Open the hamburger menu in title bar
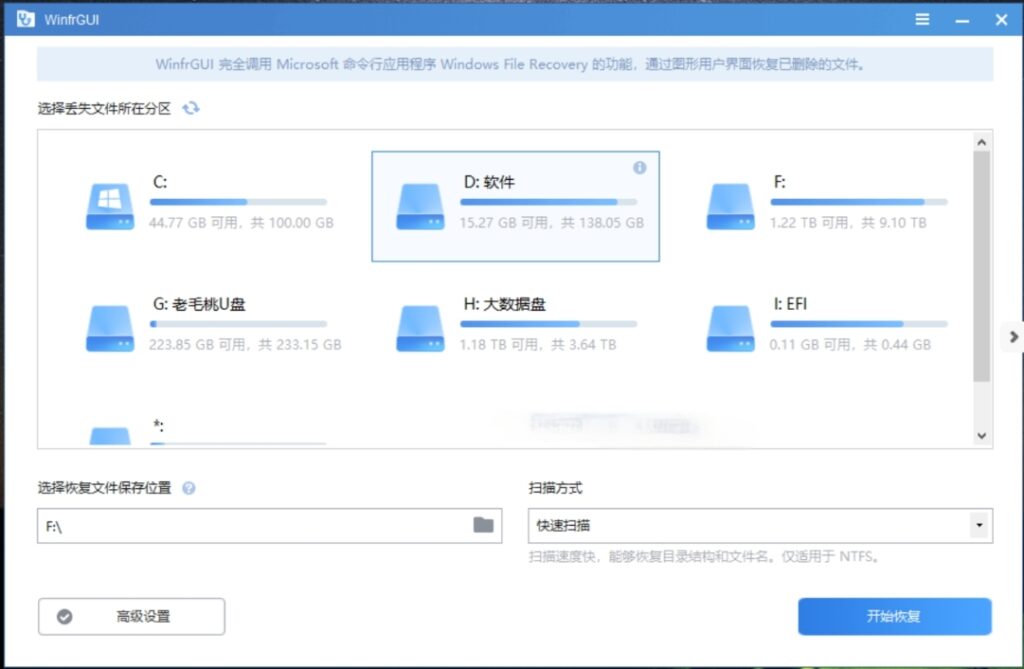This screenshot has width=1024, height=669. pyautogui.click(x=922, y=19)
